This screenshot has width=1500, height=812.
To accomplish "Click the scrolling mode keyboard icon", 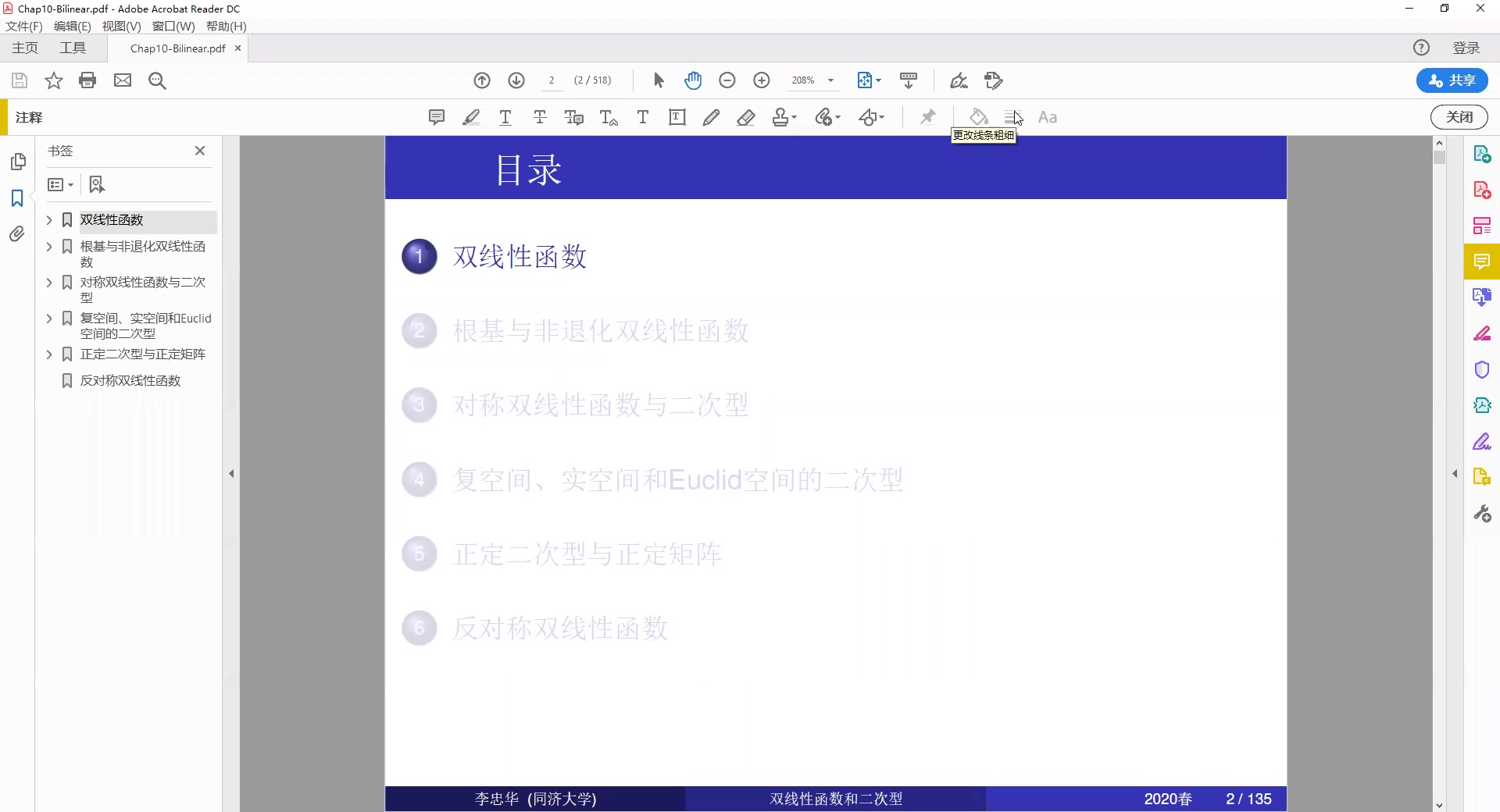I will tap(909, 80).
